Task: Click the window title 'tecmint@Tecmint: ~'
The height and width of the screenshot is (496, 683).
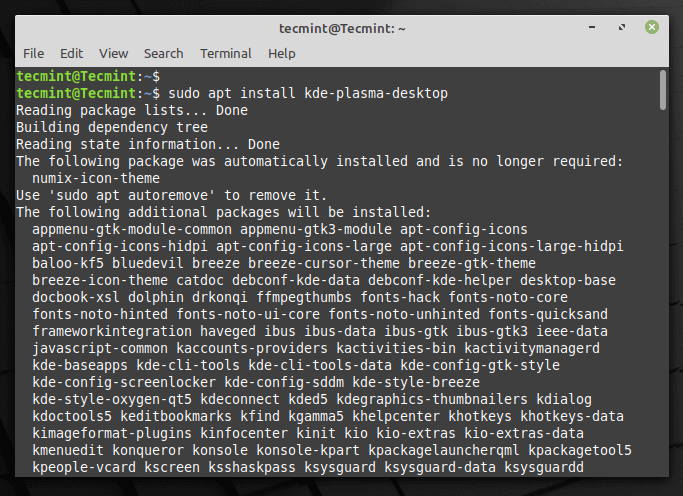Action: 341,27
